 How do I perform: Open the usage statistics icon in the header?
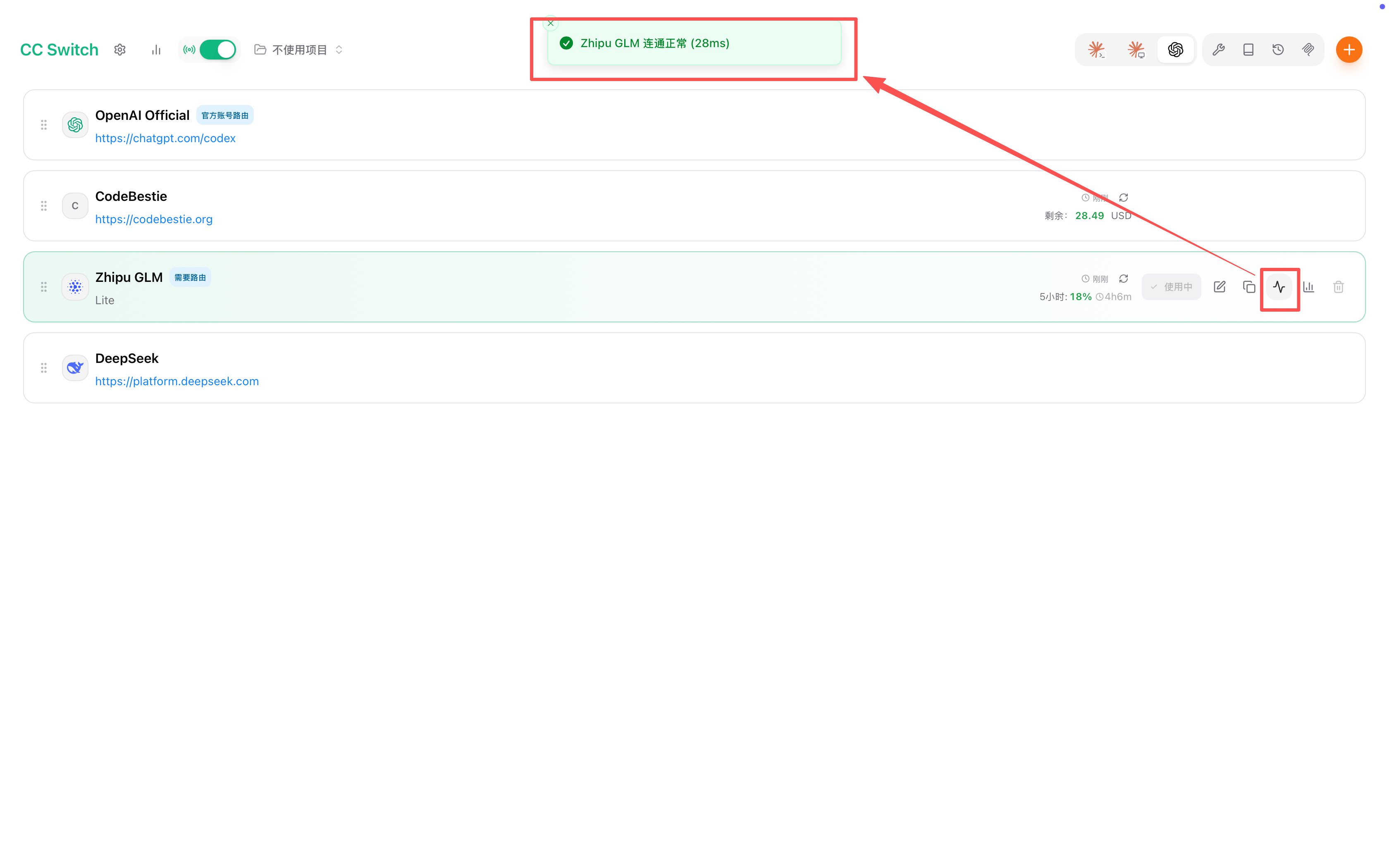tap(156, 50)
